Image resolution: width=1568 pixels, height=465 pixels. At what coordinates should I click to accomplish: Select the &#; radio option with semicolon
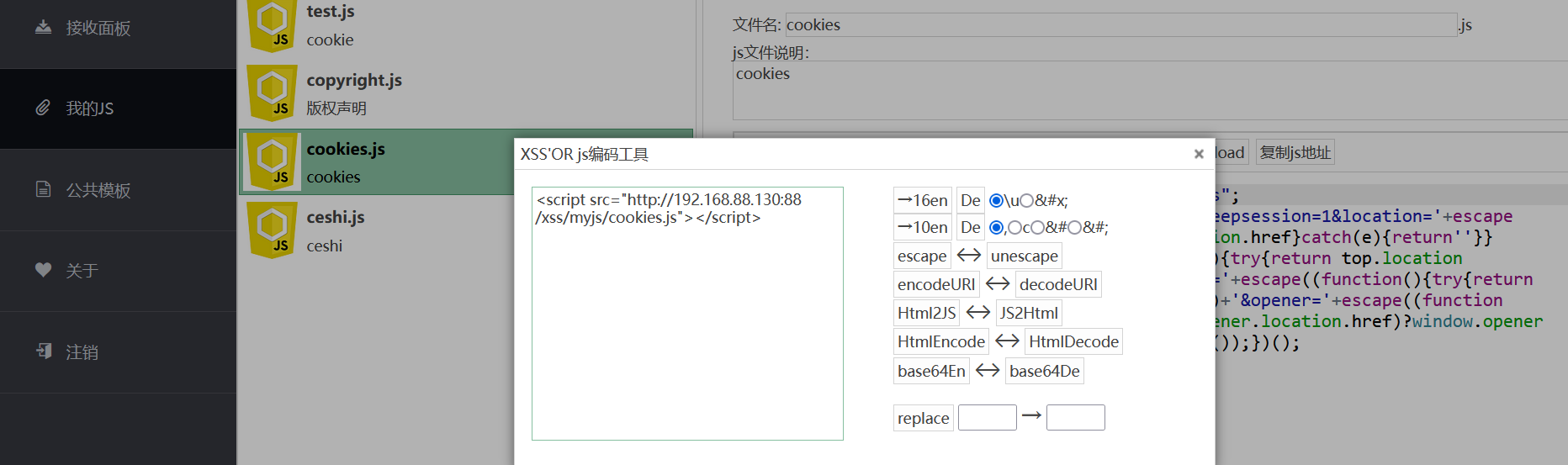(x=1074, y=228)
